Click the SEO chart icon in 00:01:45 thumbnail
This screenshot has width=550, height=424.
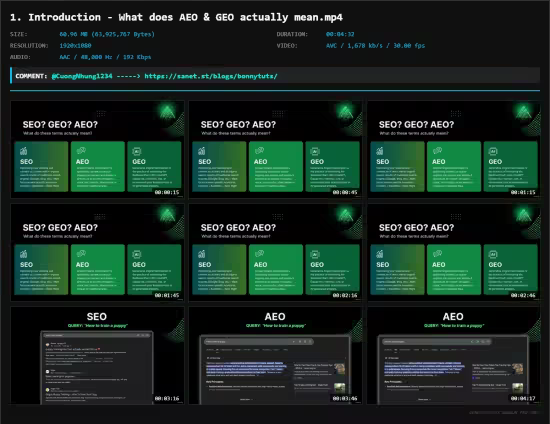point(24,254)
